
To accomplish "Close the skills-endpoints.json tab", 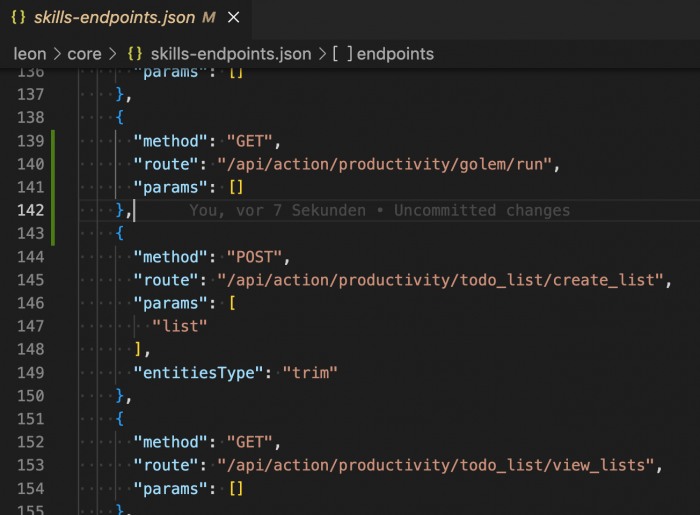I will click(x=233, y=18).
